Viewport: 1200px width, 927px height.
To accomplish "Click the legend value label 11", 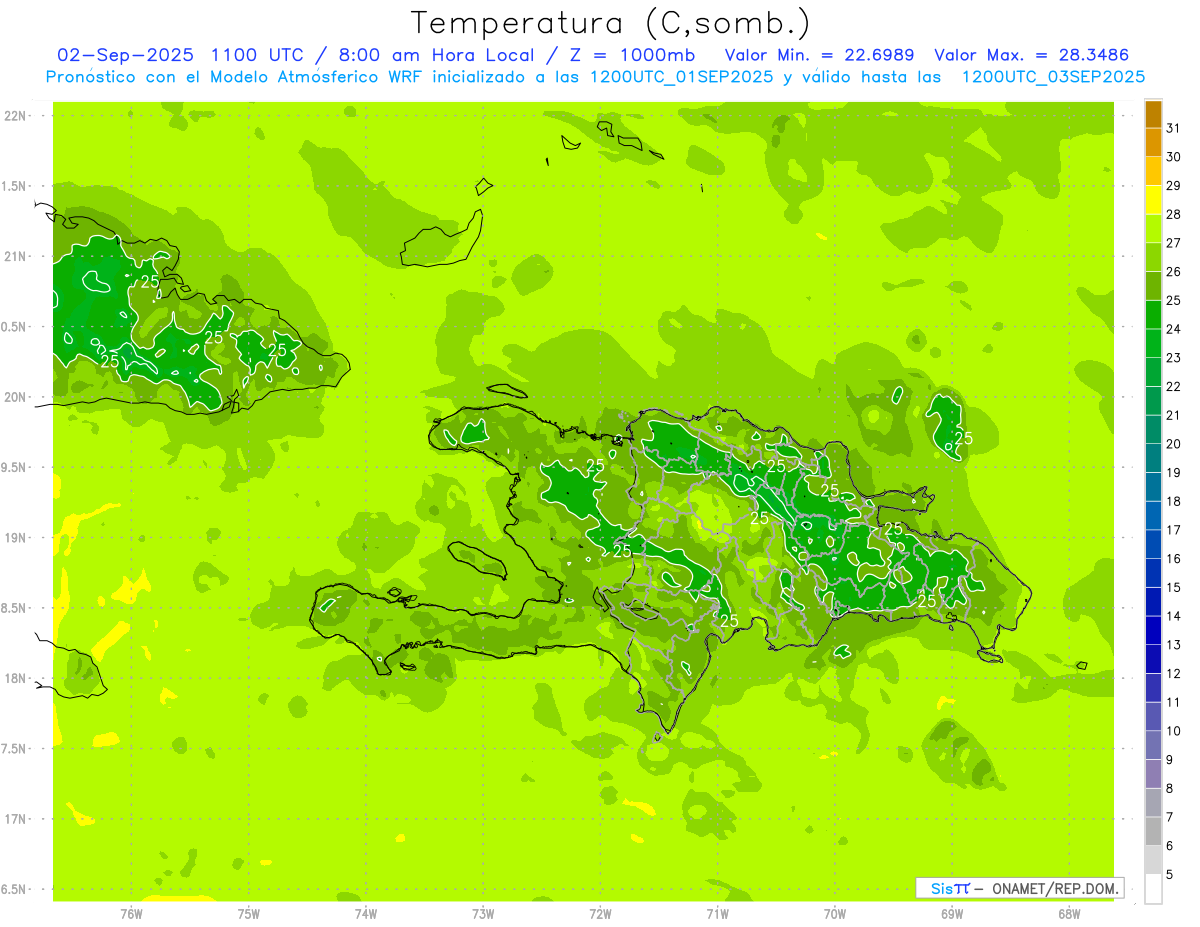I will 1174,703.
